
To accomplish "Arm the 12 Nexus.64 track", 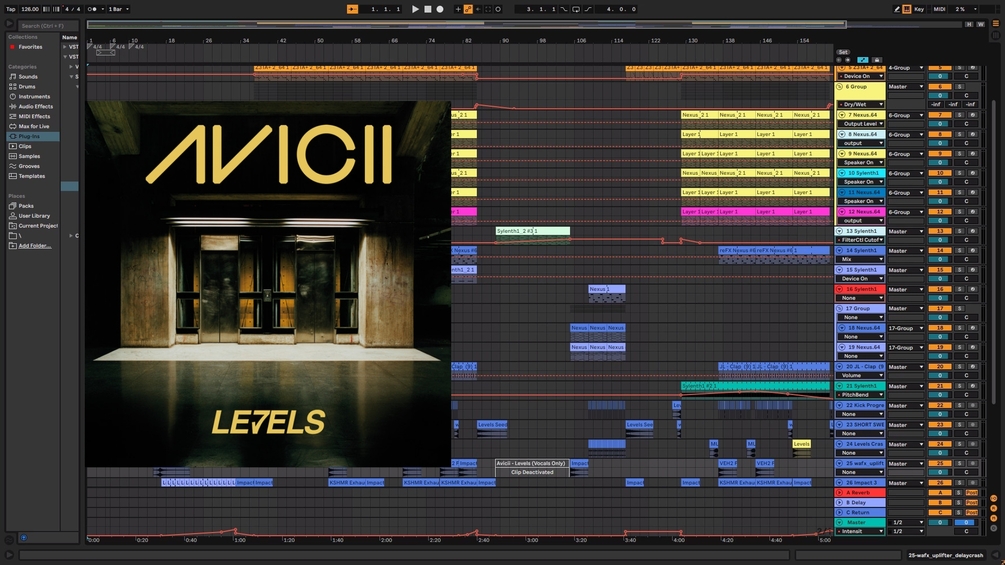I will pos(973,212).
